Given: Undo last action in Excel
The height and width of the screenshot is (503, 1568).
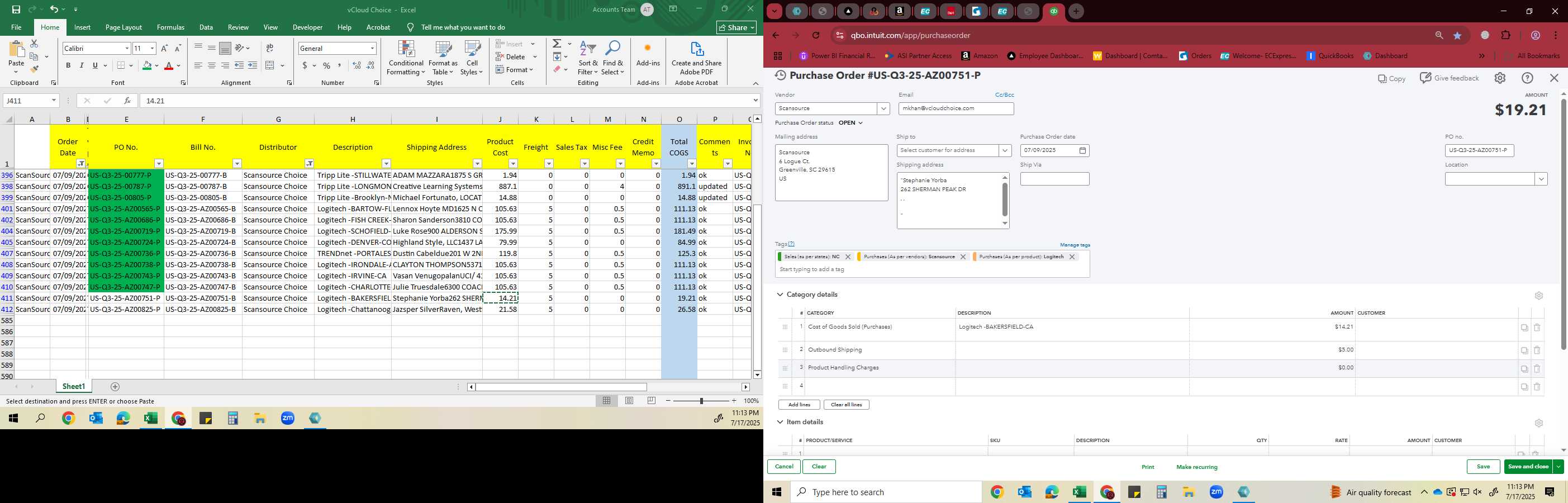Looking at the screenshot, I should coord(54,10).
